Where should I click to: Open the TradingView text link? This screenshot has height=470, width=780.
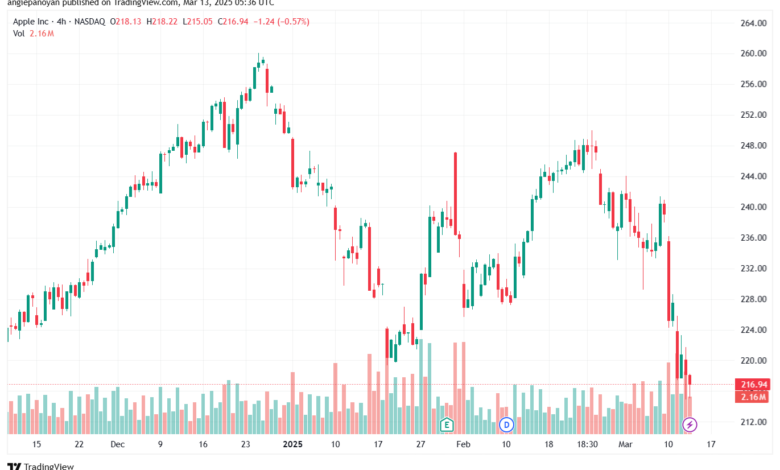pos(49,467)
